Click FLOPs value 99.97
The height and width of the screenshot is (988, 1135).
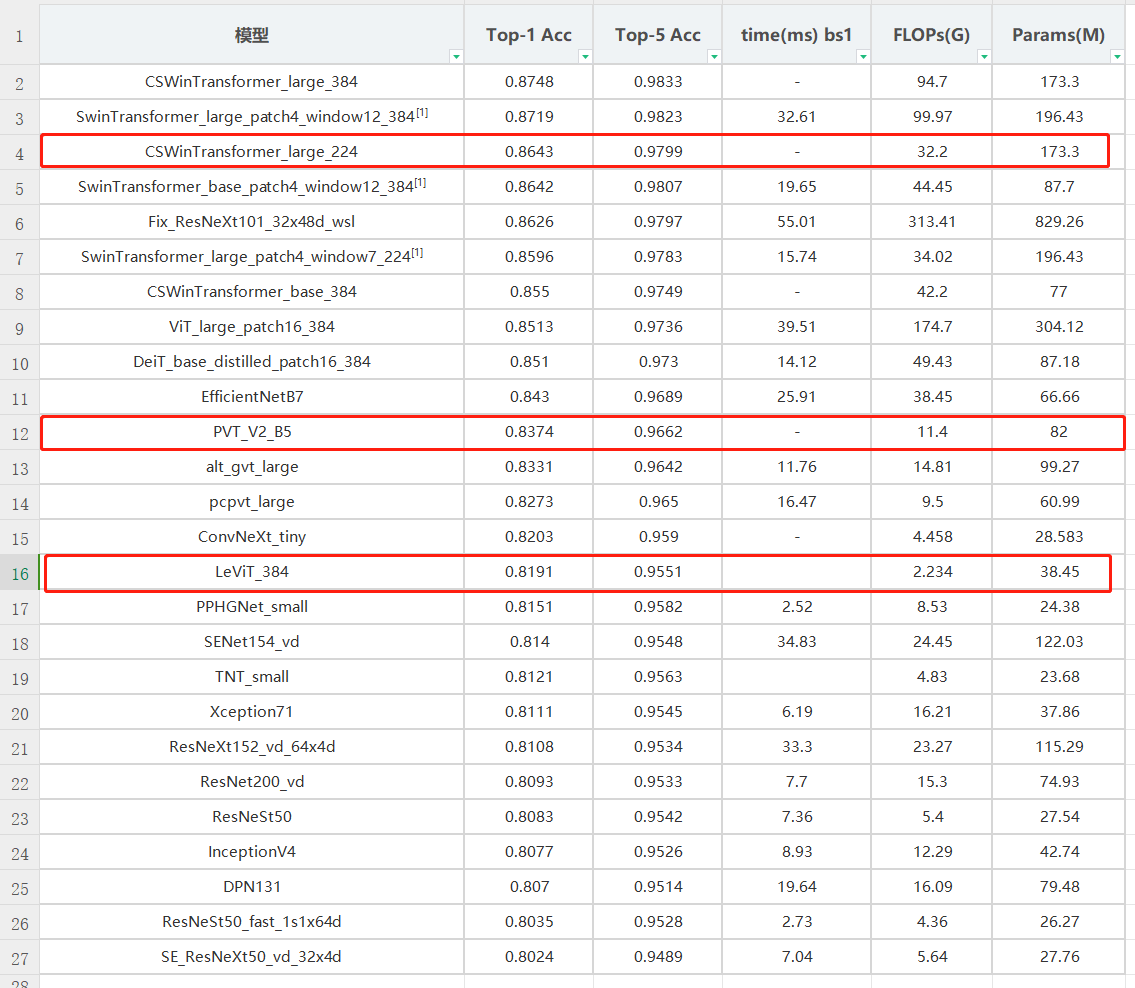[x=932, y=117]
